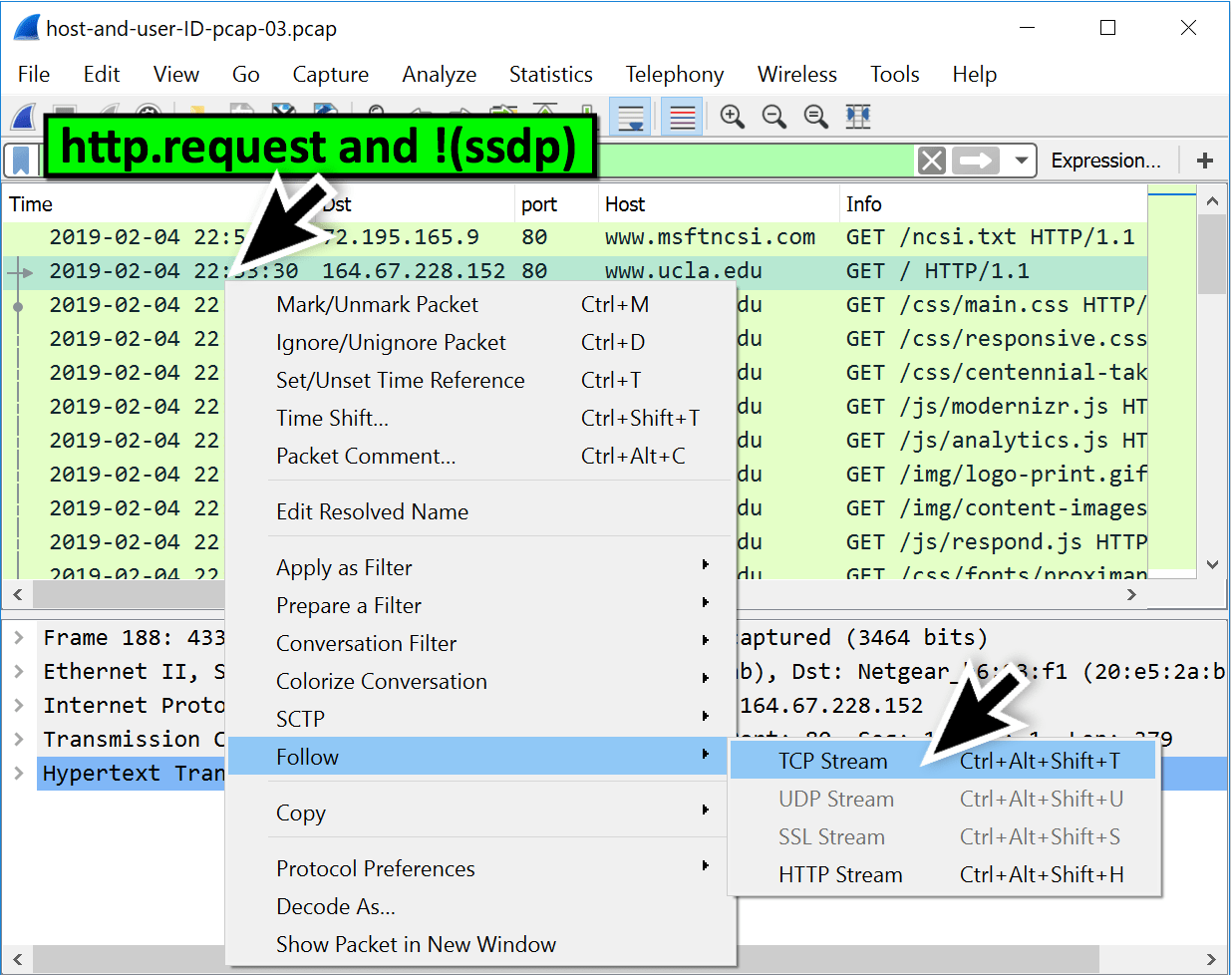The width and height of the screenshot is (1232, 975).
Task: Expand the Internet Protocol details
Action: point(20,705)
